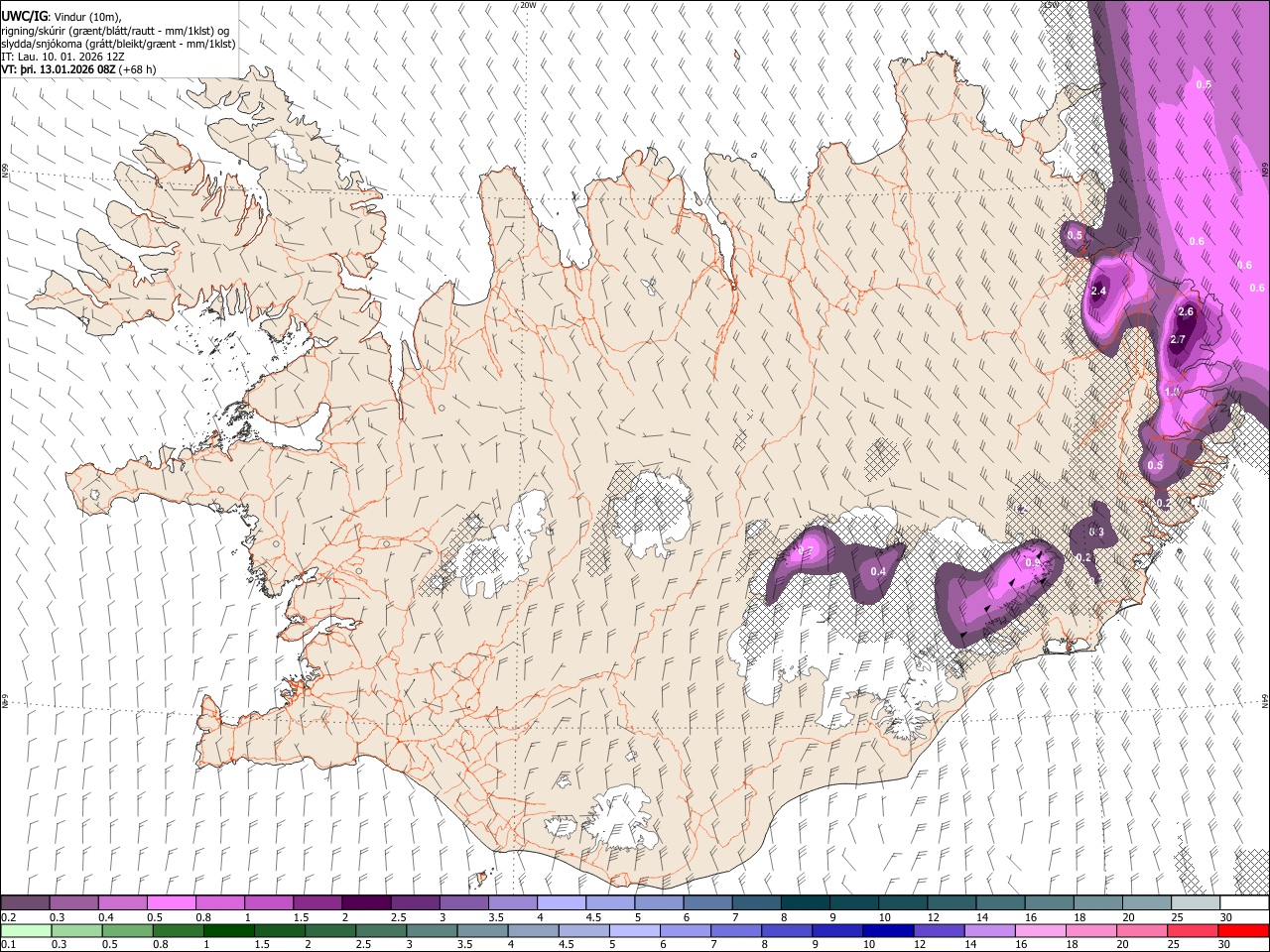This screenshot has width=1270, height=952.
Task: Select the white snow swatch after 30
Action: pos(1245,902)
